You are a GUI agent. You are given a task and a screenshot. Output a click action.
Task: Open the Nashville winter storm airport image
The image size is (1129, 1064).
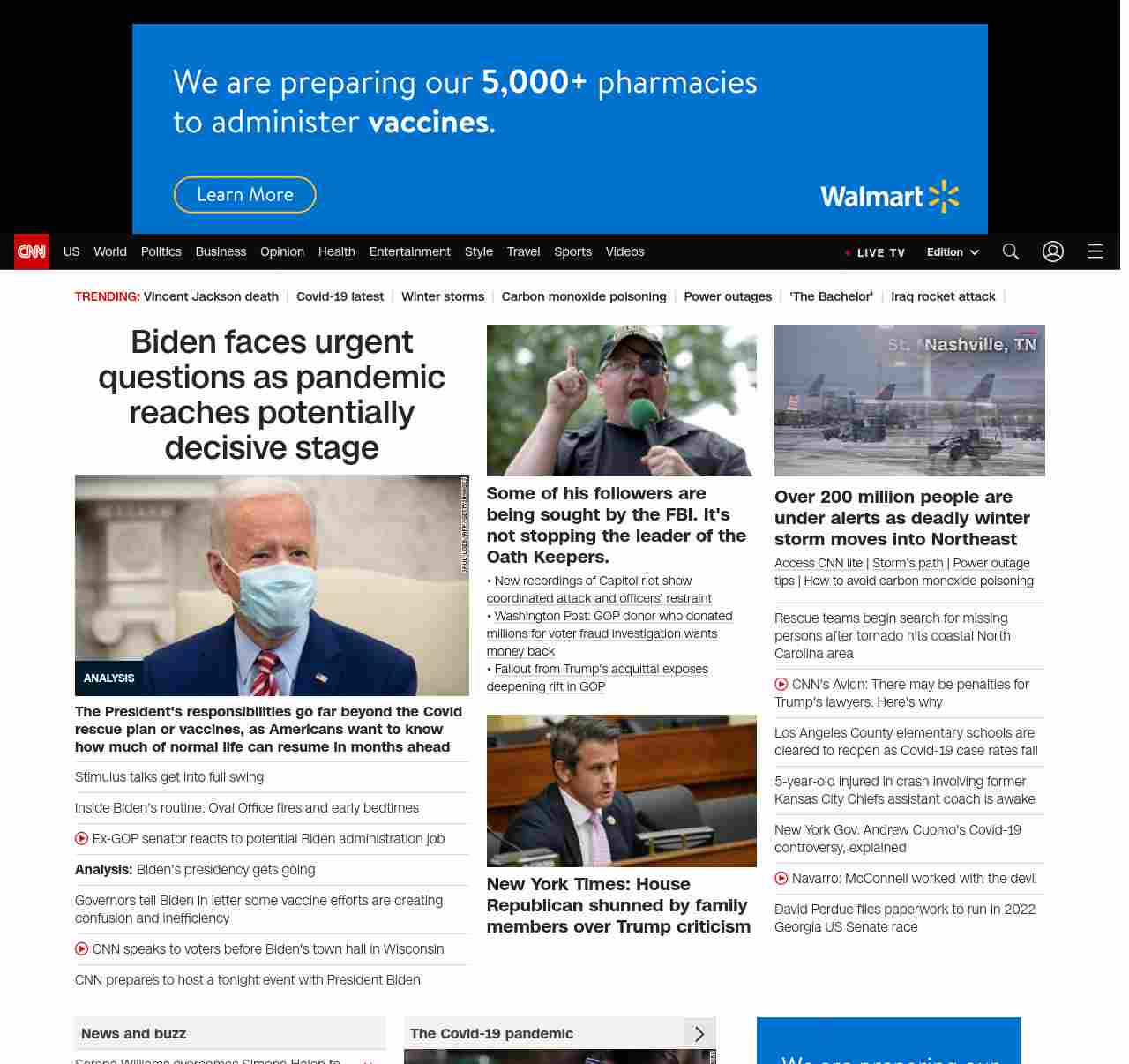click(x=909, y=401)
